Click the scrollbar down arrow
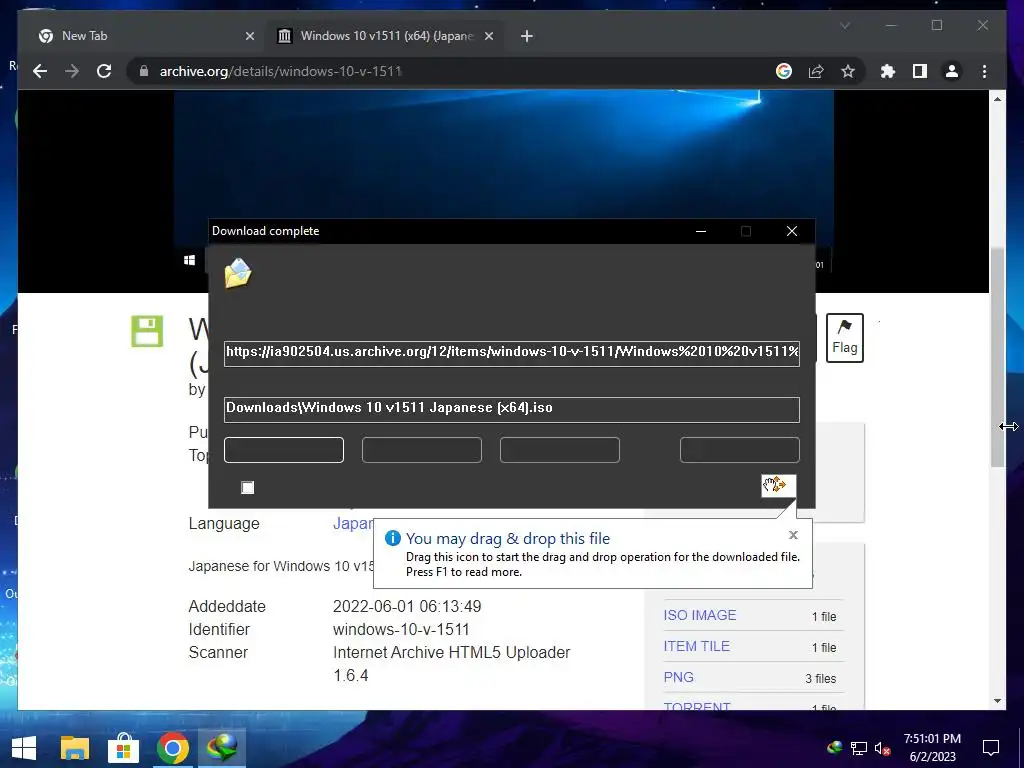This screenshot has height=768, width=1024. coord(997,701)
